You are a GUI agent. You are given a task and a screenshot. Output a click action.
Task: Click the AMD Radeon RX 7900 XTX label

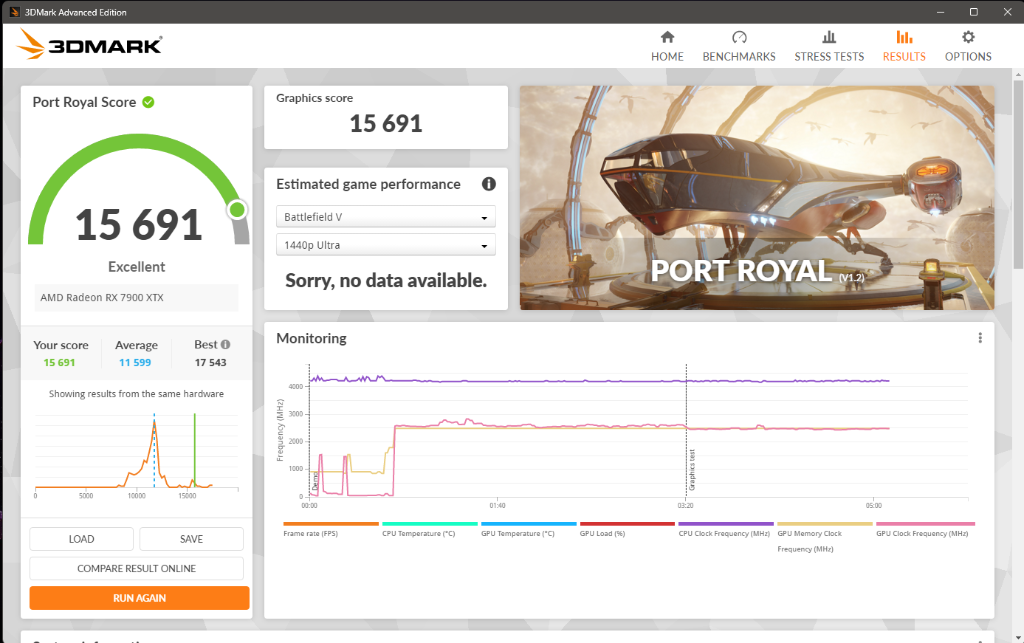[102, 298]
